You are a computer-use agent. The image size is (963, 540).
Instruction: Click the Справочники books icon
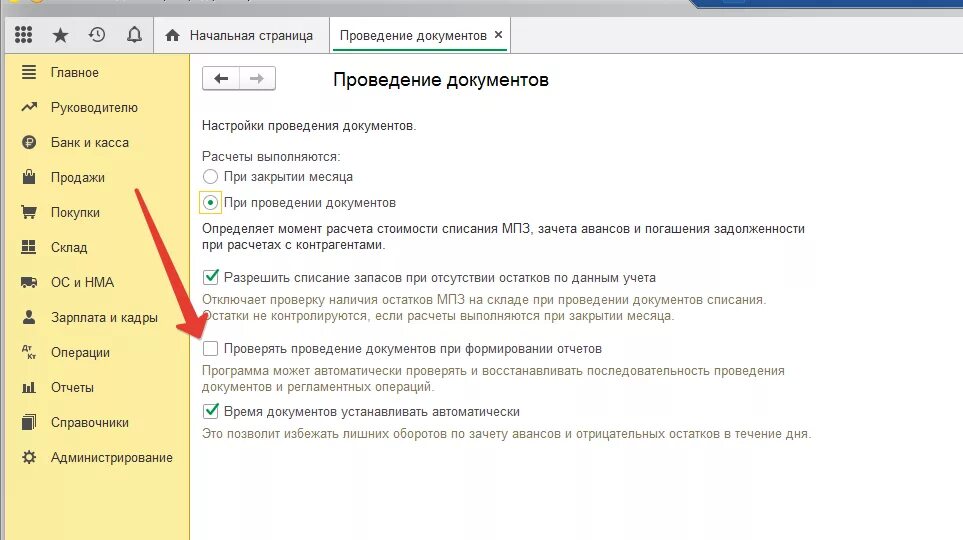coord(29,423)
